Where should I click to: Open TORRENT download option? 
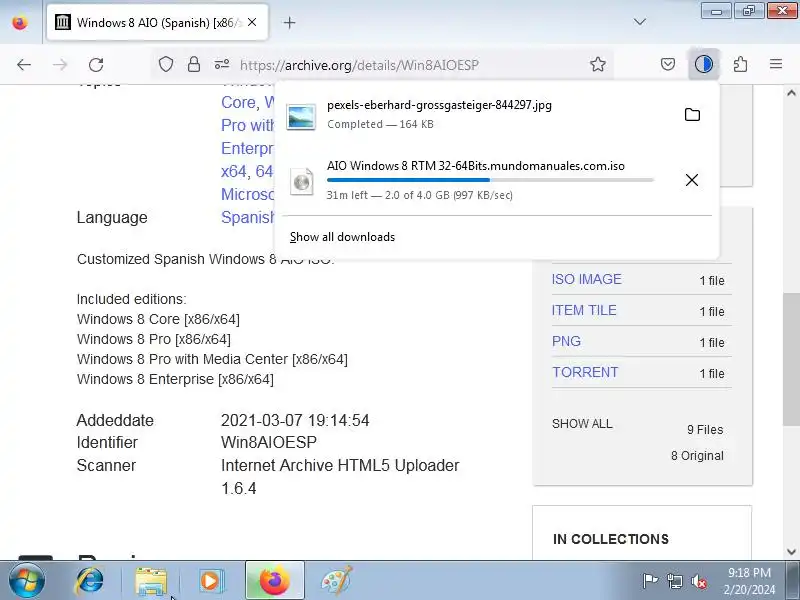point(585,372)
